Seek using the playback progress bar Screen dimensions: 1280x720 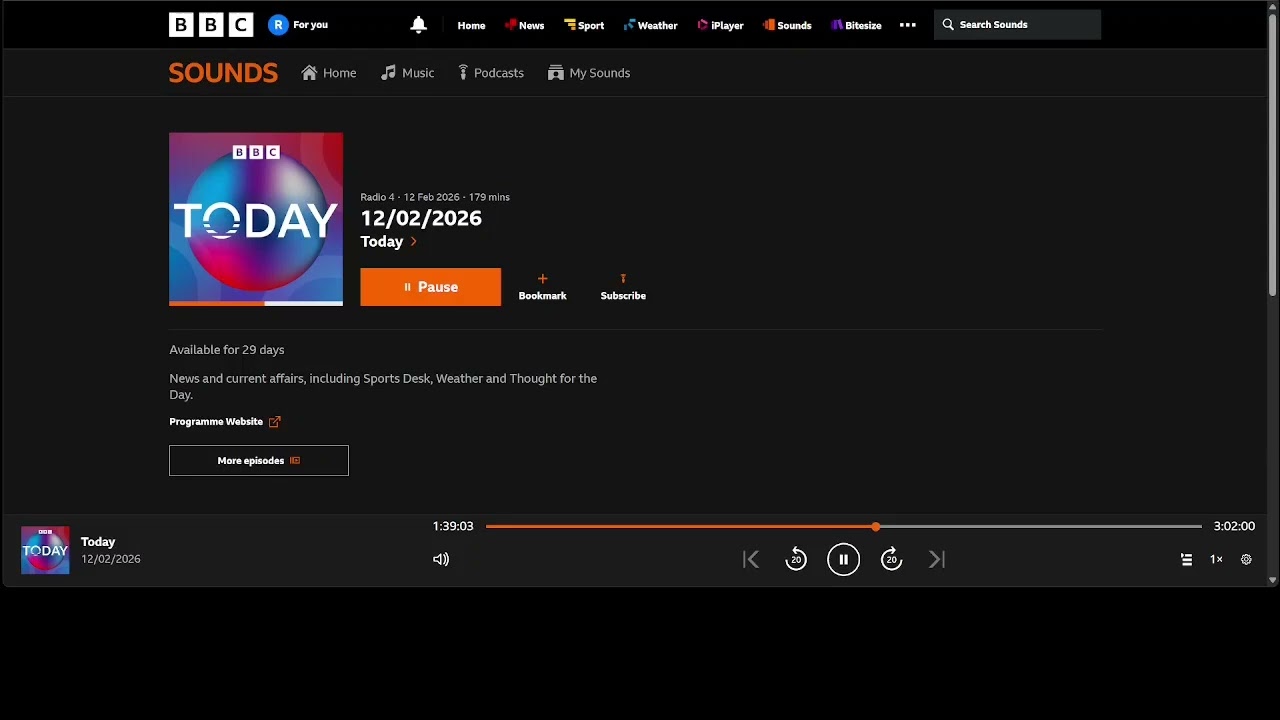(843, 526)
